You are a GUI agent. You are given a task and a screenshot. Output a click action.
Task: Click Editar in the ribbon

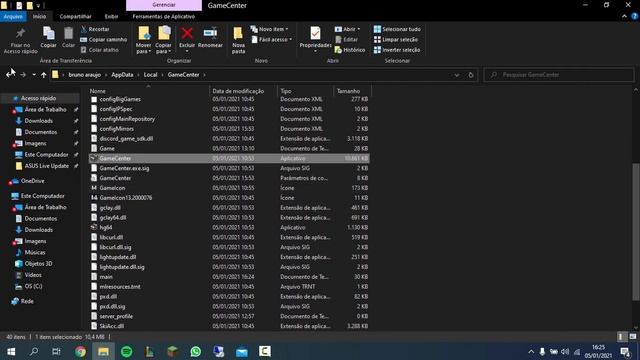[346, 40]
